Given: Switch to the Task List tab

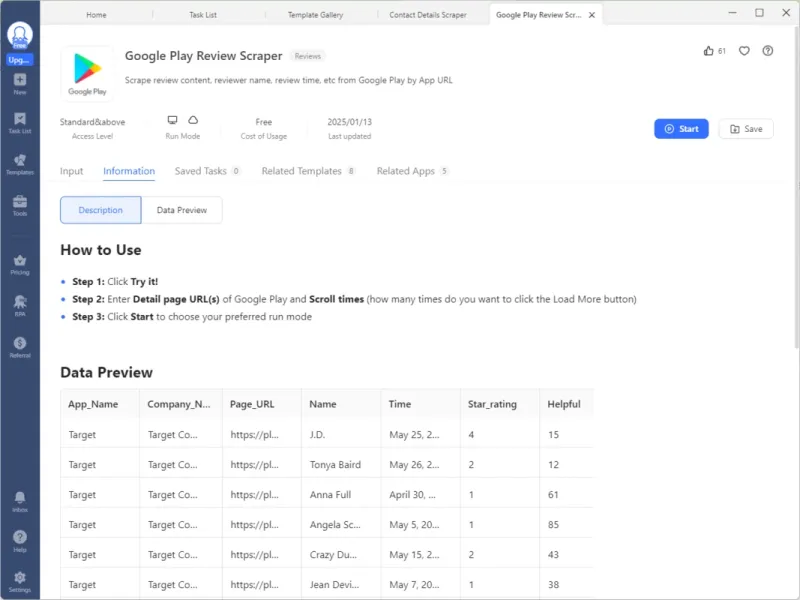Looking at the screenshot, I should point(203,15).
